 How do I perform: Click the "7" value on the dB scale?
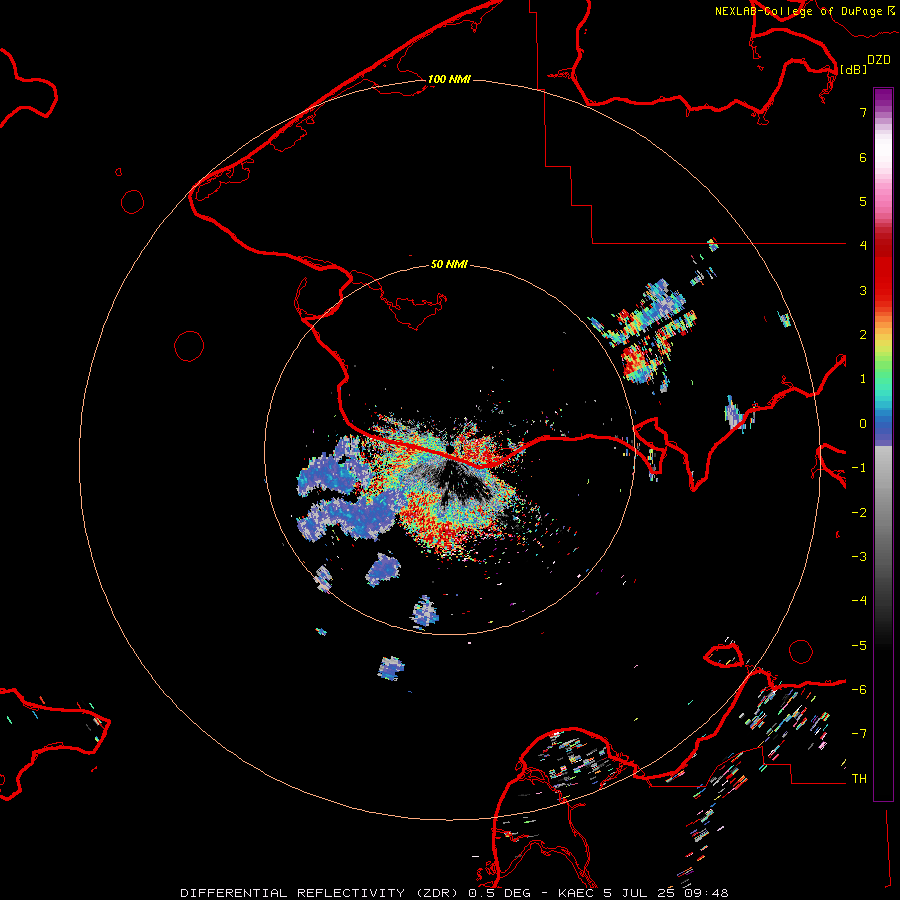(x=863, y=112)
